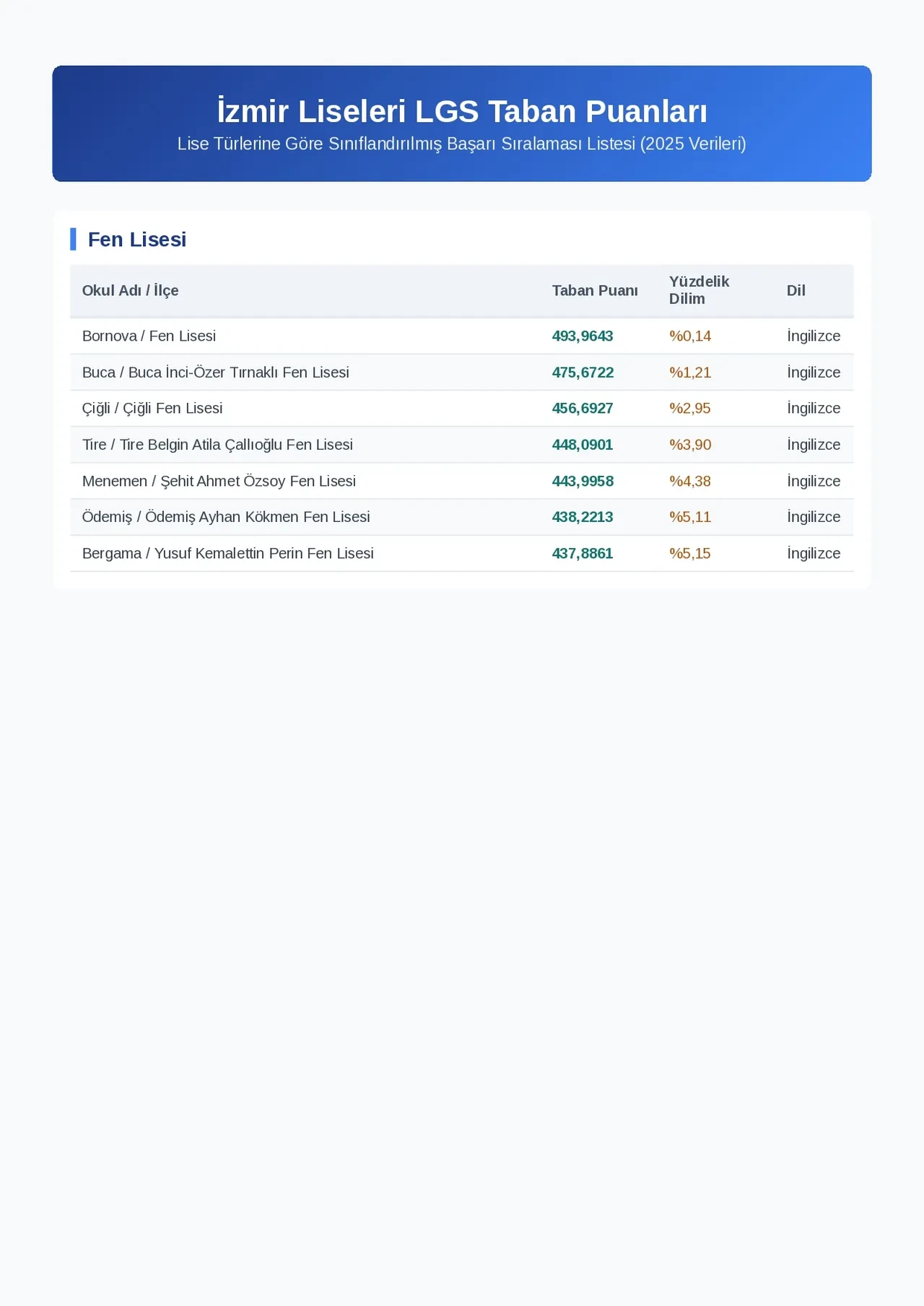Click İngilizce in the Bornova row
The height and width of the screenshot is (1306, 924).
pyautogui.click(x=814, y=336)
